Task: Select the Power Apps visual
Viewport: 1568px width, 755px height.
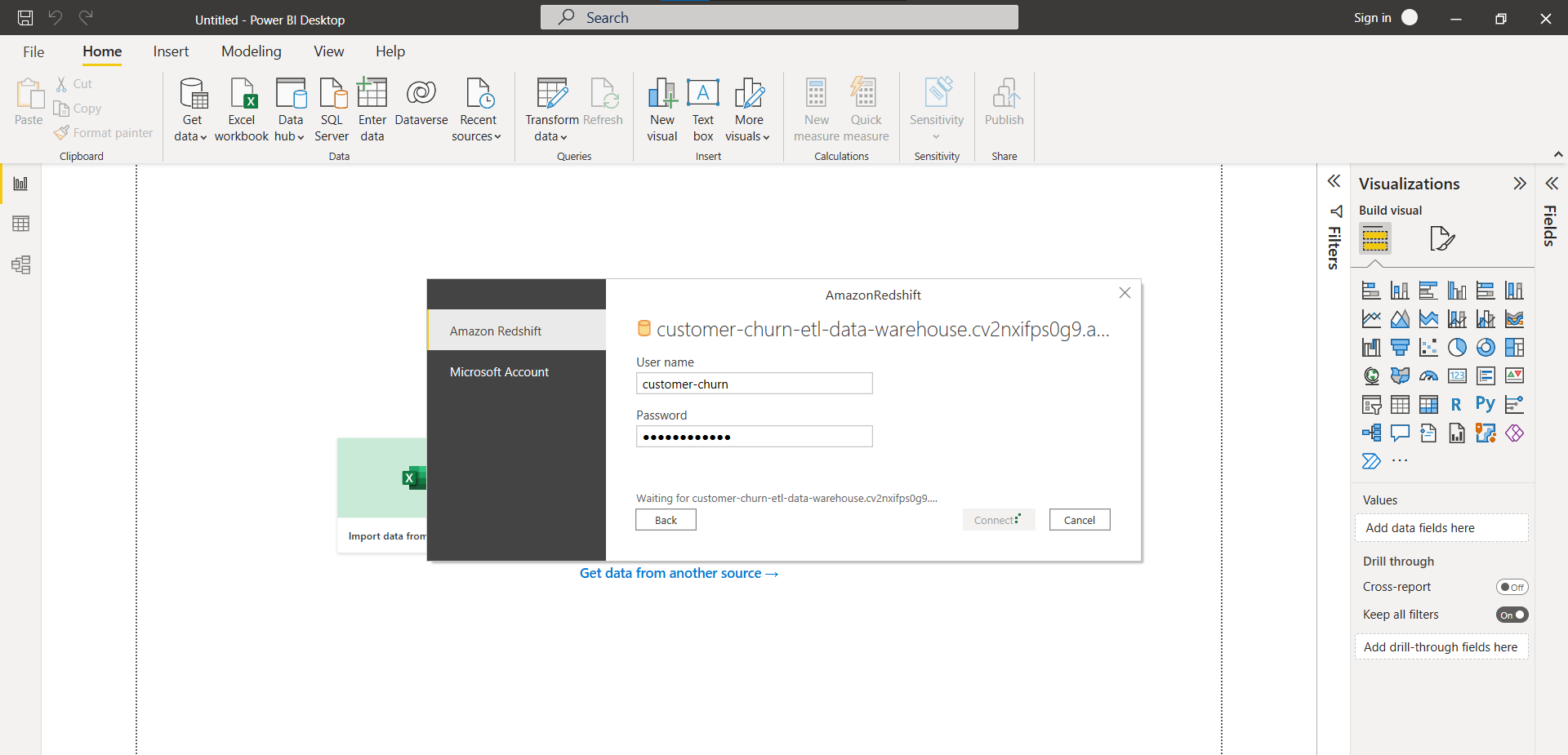Action: click(1514, 433)
